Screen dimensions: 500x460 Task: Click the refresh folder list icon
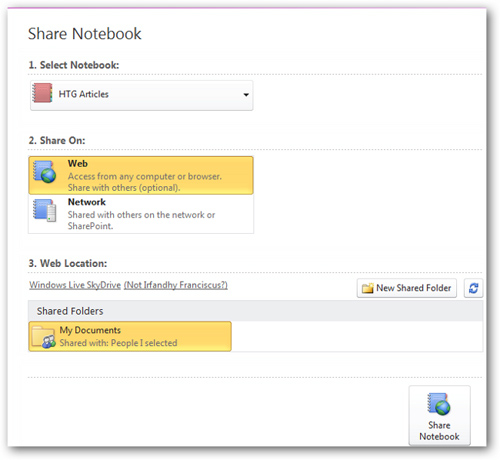(x=473, y=288)
